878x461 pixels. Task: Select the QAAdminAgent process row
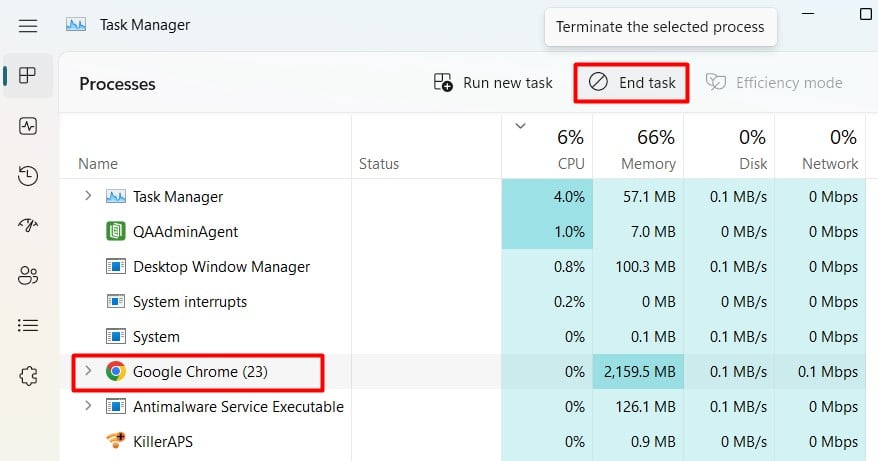click(463, 231)
